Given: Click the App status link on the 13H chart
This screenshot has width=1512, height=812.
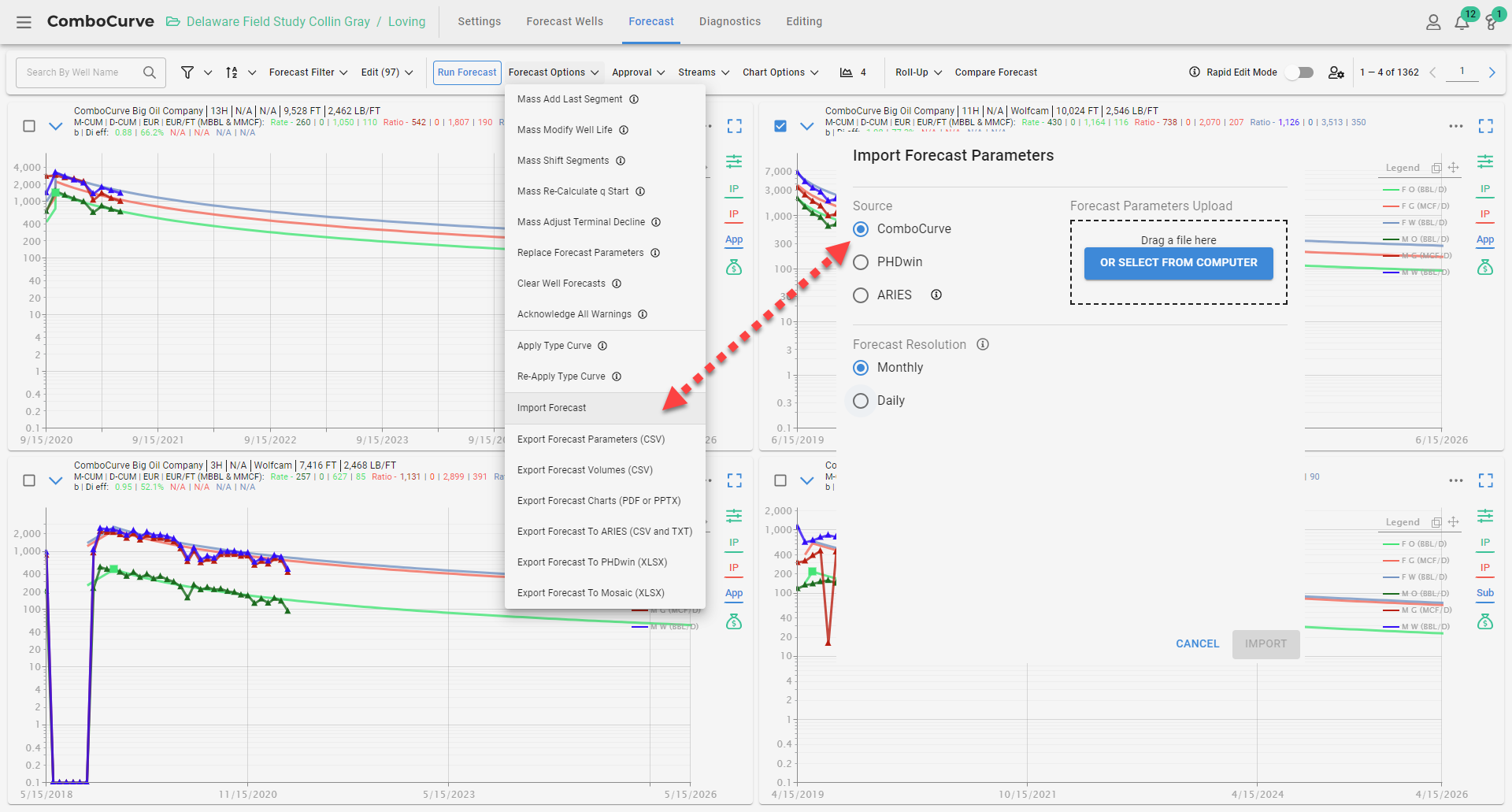Looking at the screenshot, I should pos(734,239).
